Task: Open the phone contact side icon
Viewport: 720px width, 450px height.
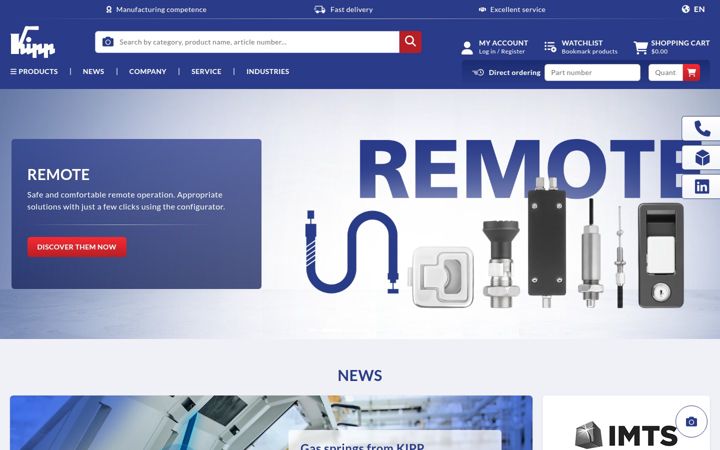Action: tap(702, 129)
